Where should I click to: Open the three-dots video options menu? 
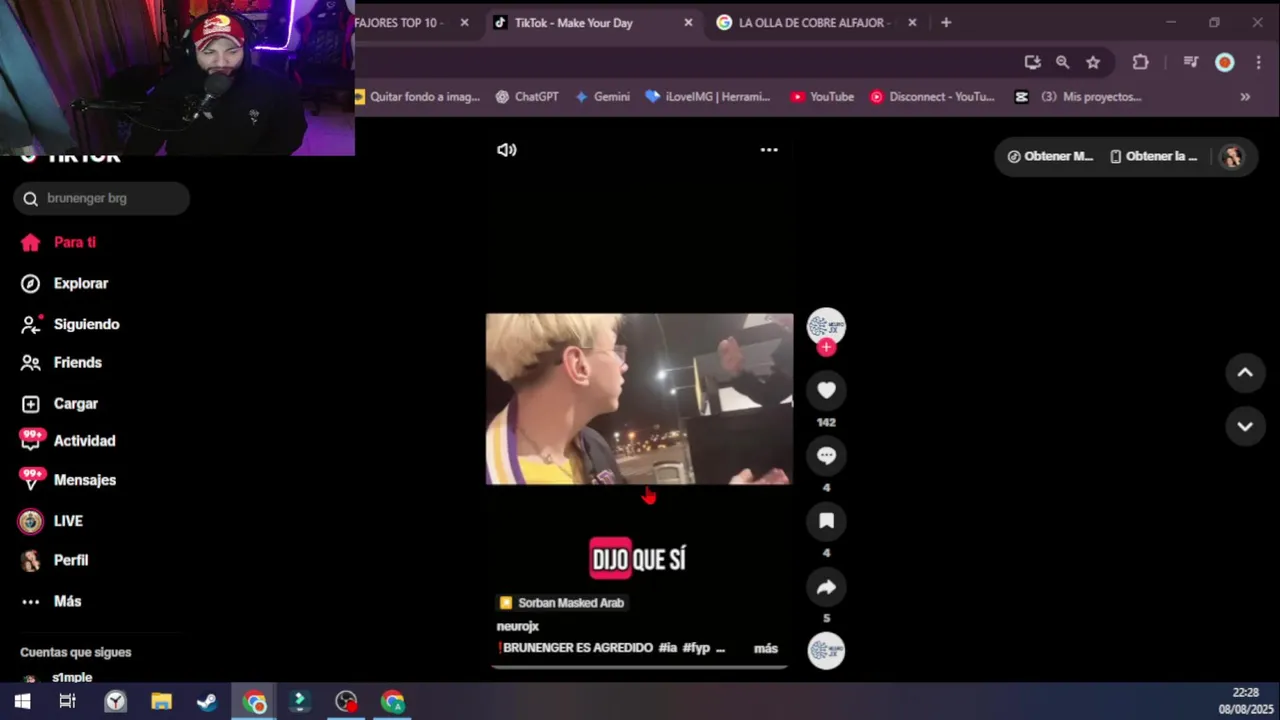coord(769,150)
